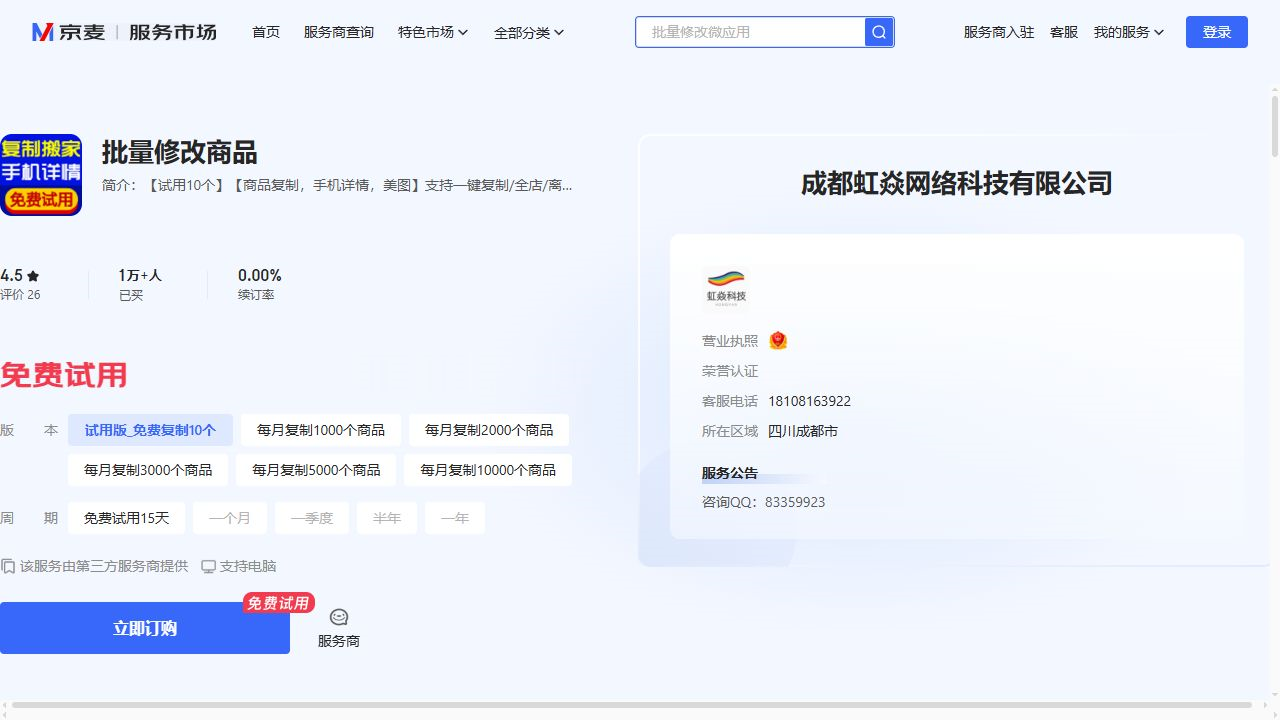Click the 评价 26 review count
The width and height of the screenshot is (1280, 720).
pos(20,295)
